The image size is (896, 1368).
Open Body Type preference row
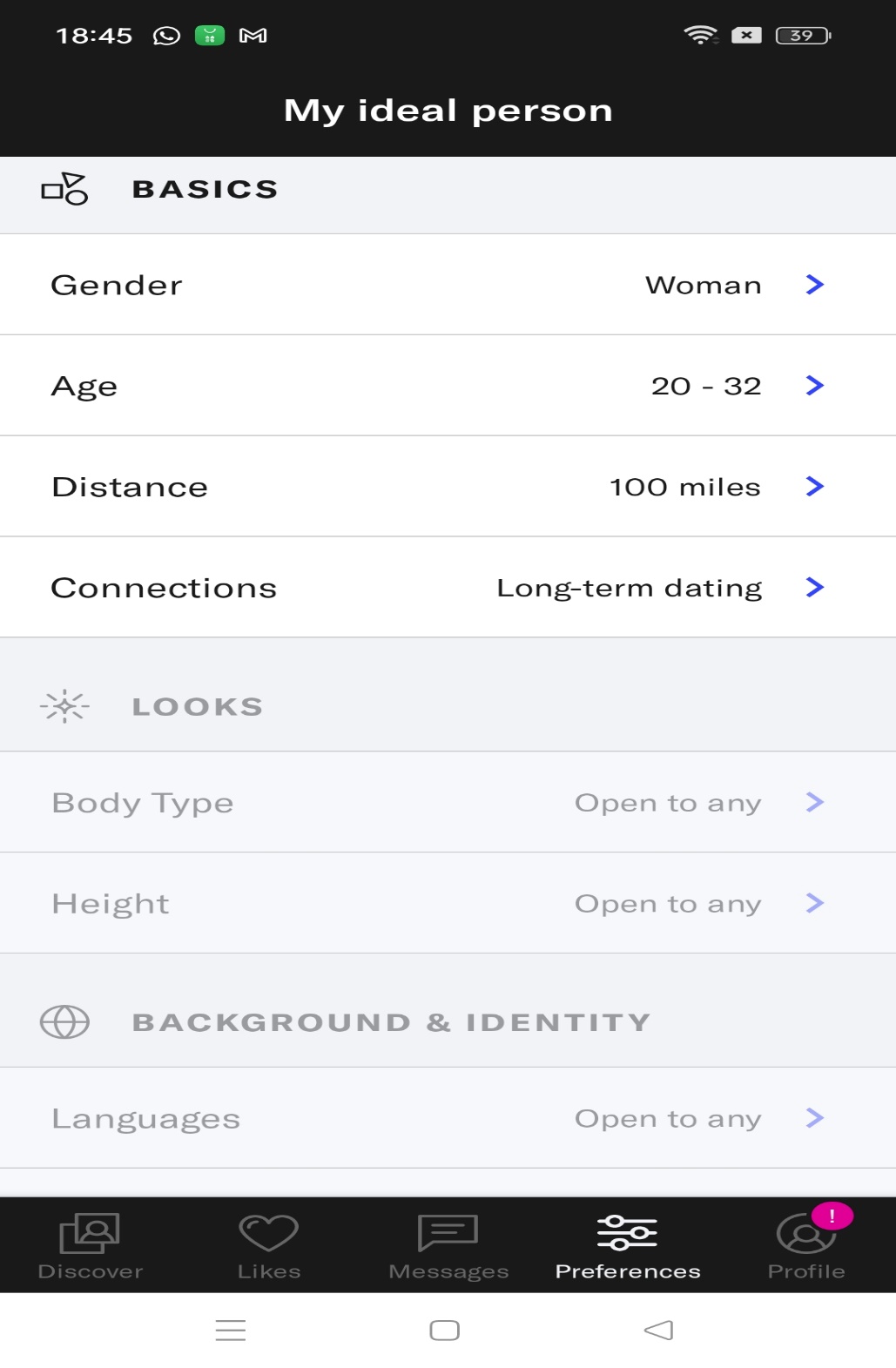[448, 802]
